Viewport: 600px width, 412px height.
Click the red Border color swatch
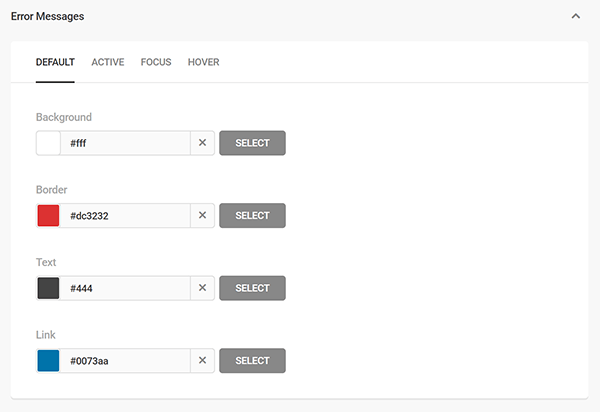pyautogui.click(x=48, y=215)
